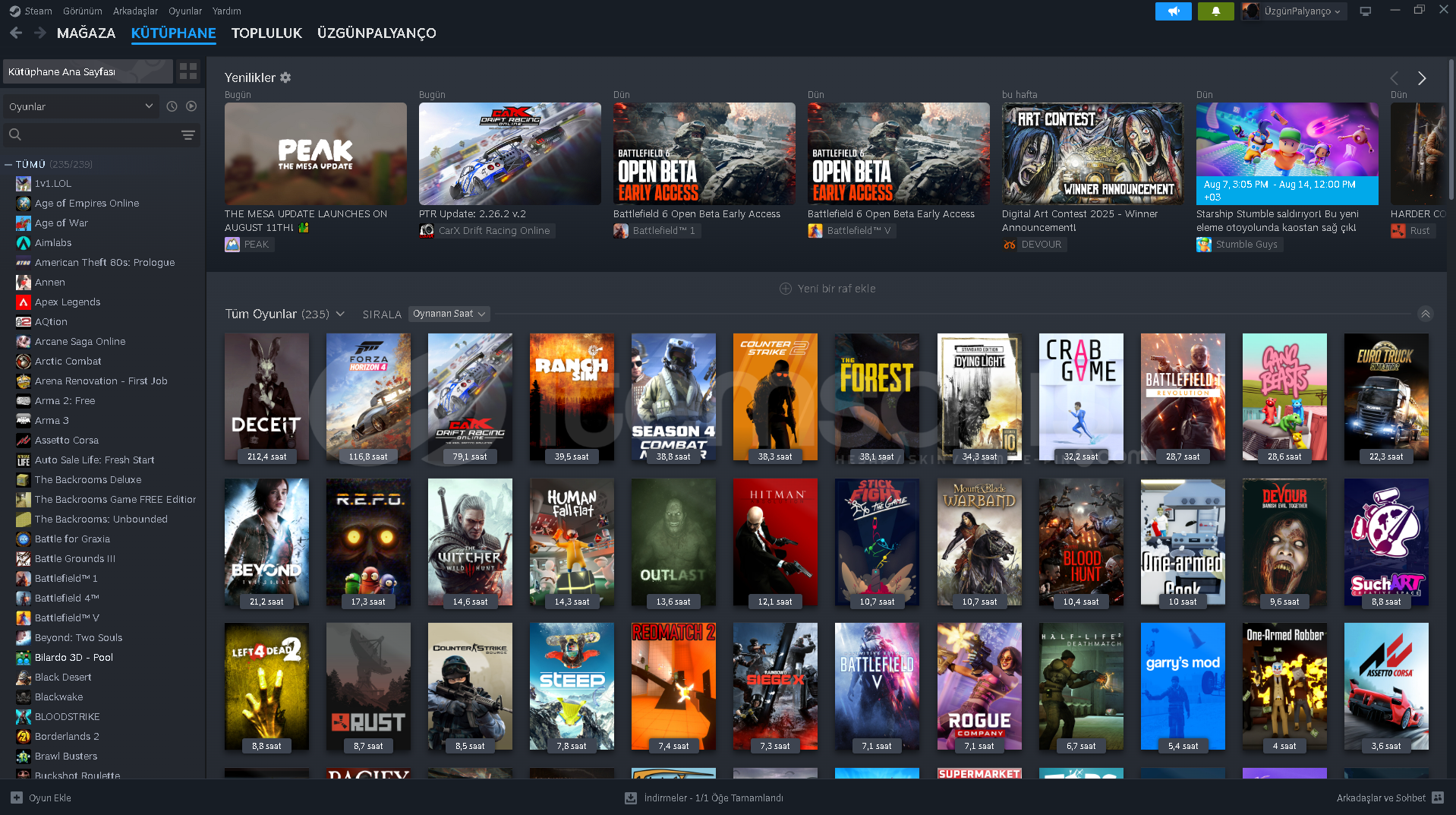Switch to MAĞAZA tab
The height and width of the screenshot is (815, 1456).
(87, 33)
